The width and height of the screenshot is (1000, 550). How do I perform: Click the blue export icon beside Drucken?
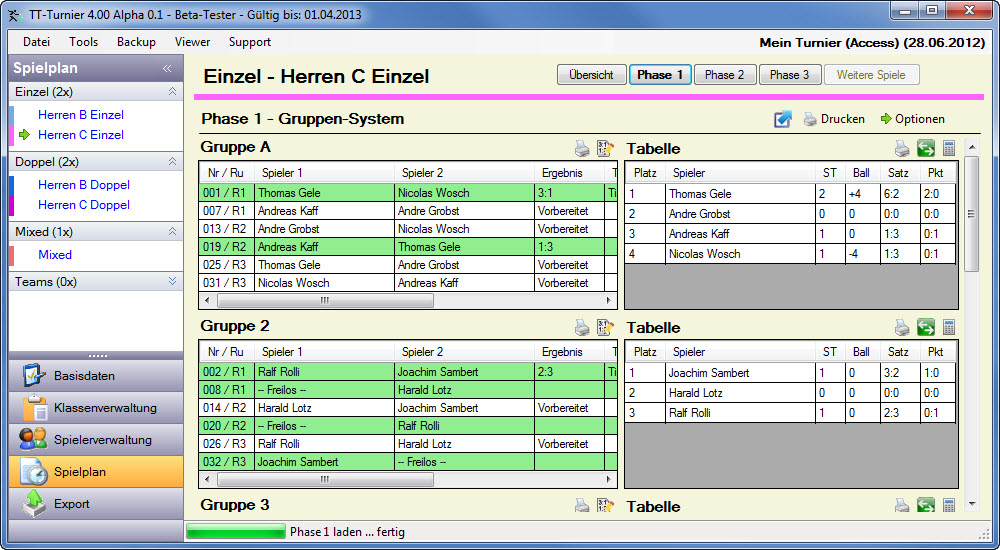point(783,119)
